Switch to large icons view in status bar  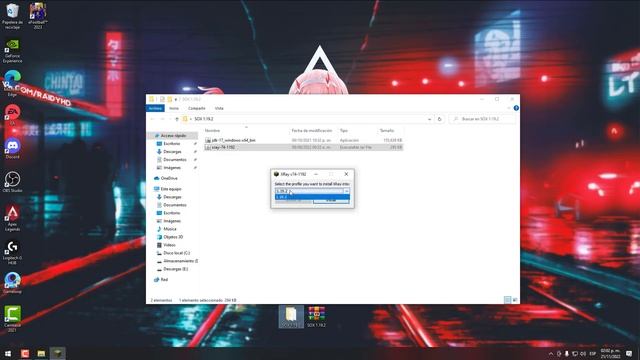[515, 300]
